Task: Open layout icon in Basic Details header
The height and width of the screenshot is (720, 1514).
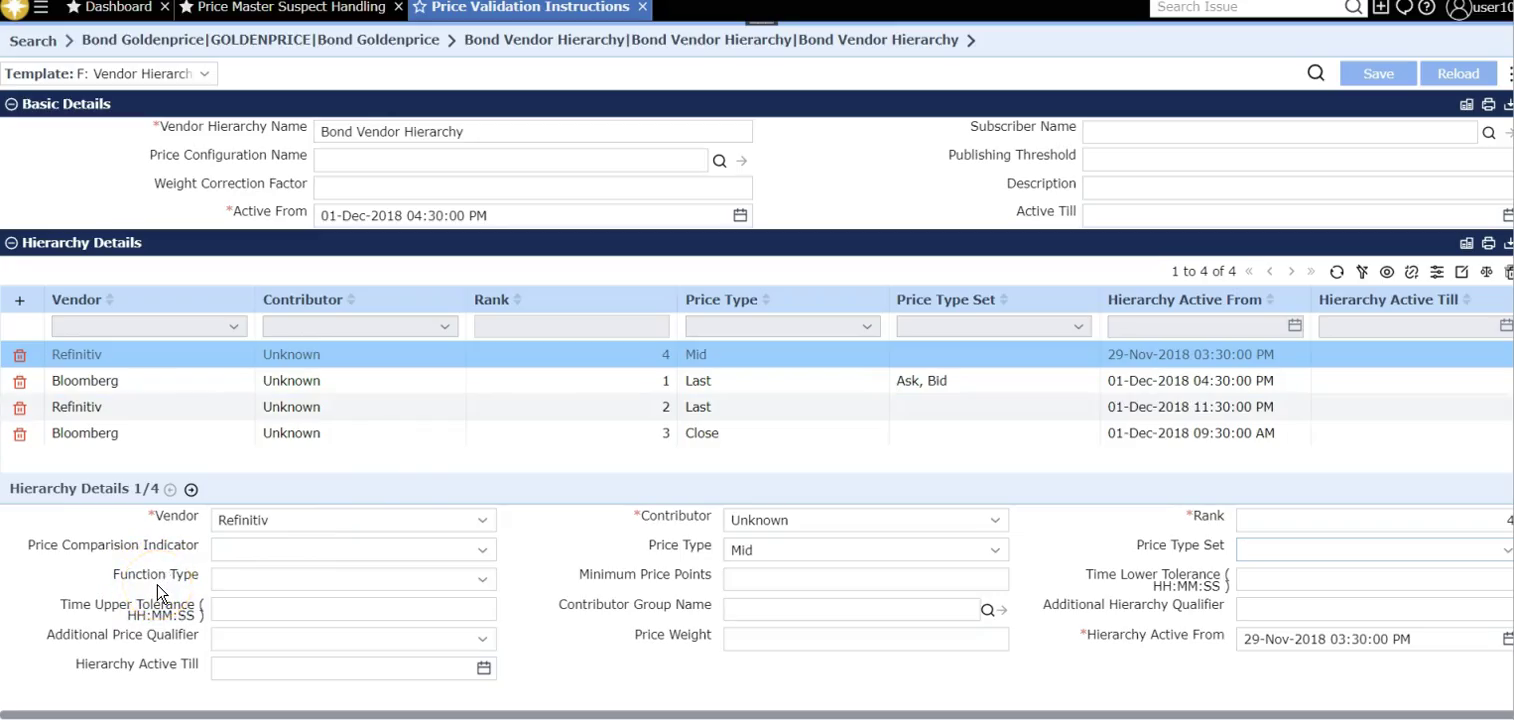Action: pos(1467,104)
